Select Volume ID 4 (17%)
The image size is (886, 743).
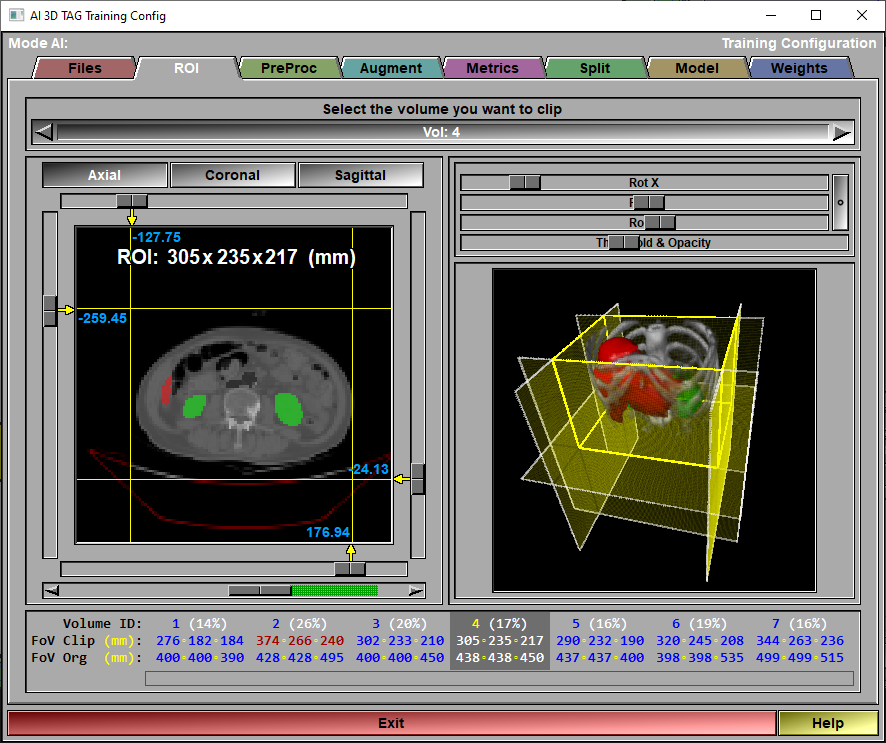(500, 624)
